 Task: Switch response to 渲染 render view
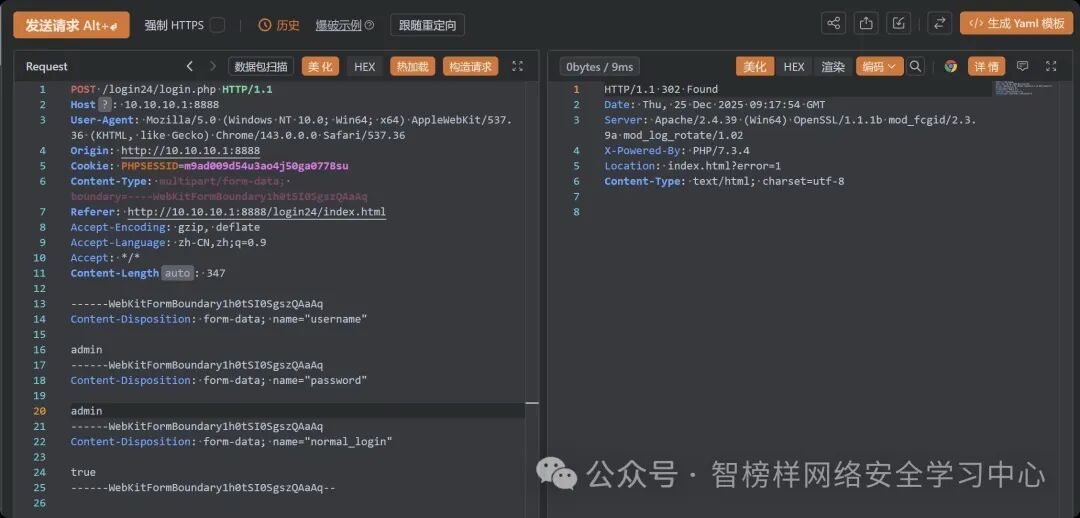pyautogui.click(x=833, y=66)
